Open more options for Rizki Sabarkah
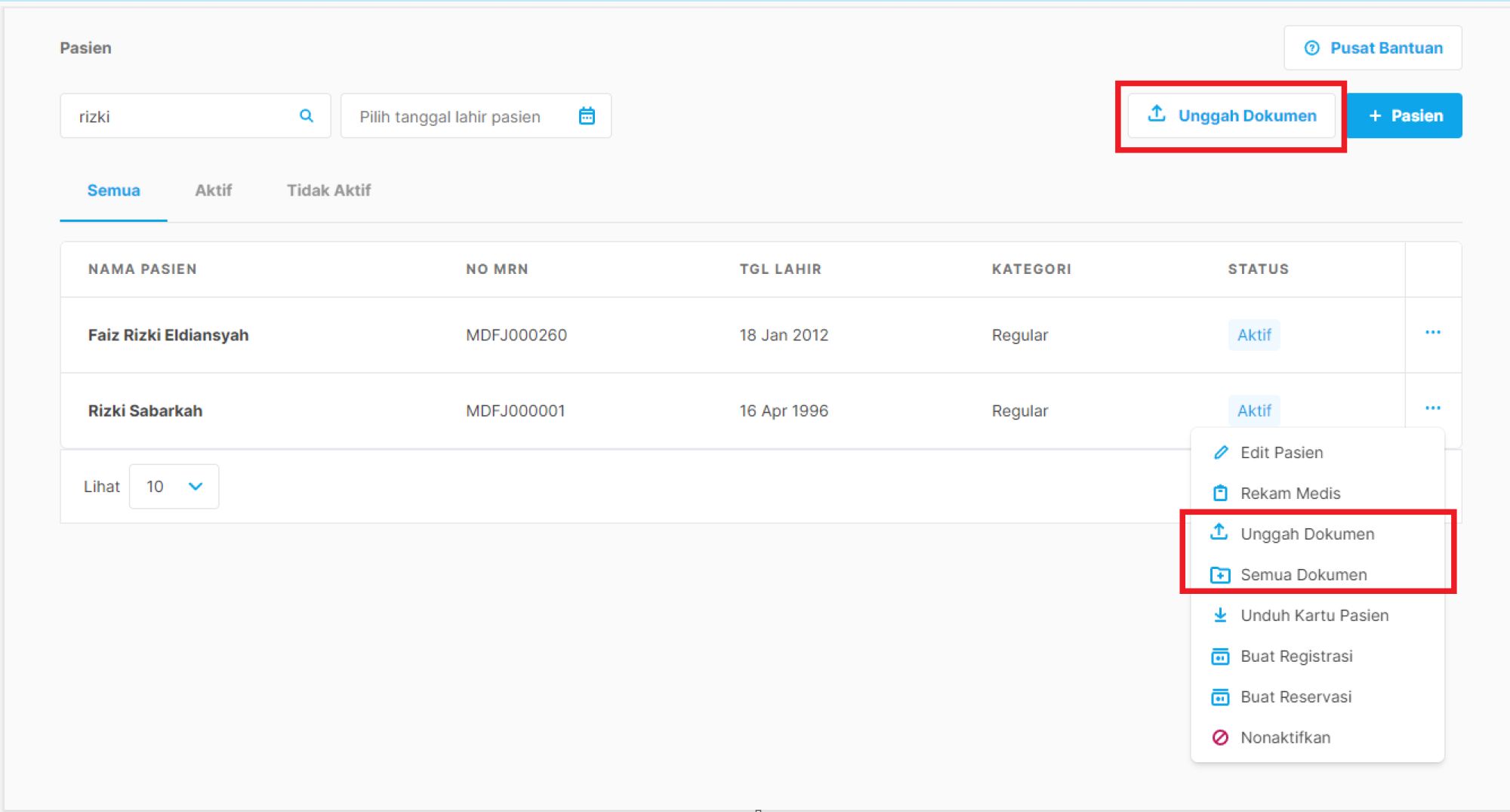Screen dimensions: 1510x812 [x=1432, y=408]
